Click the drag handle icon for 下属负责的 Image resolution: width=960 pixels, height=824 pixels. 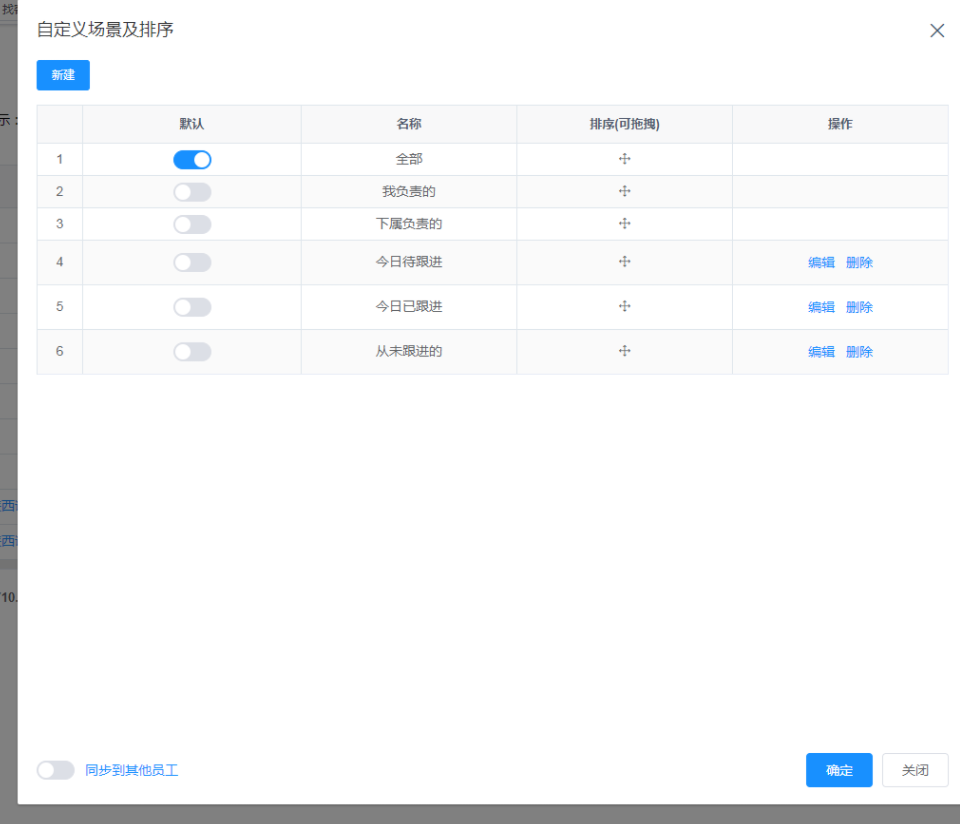click(624, 224)
